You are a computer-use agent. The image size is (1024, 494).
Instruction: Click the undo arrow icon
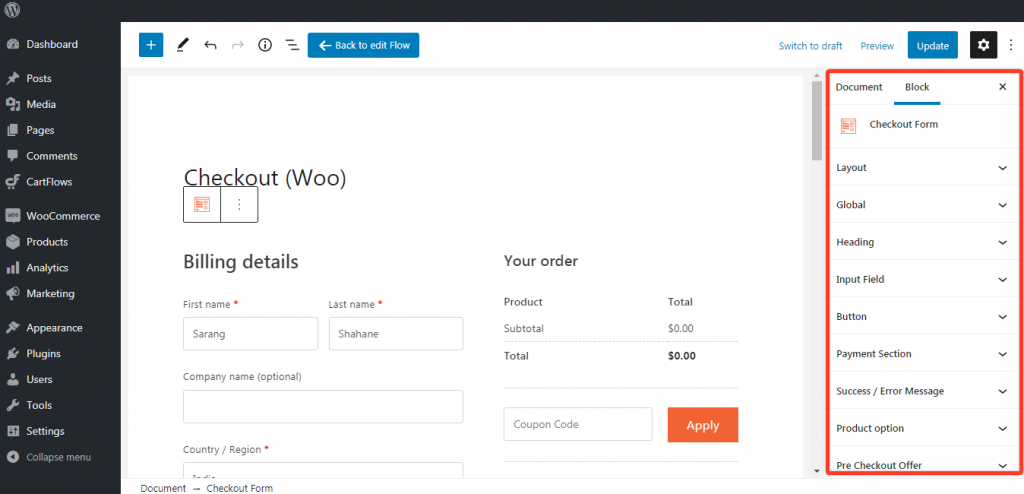coord(210,45)
